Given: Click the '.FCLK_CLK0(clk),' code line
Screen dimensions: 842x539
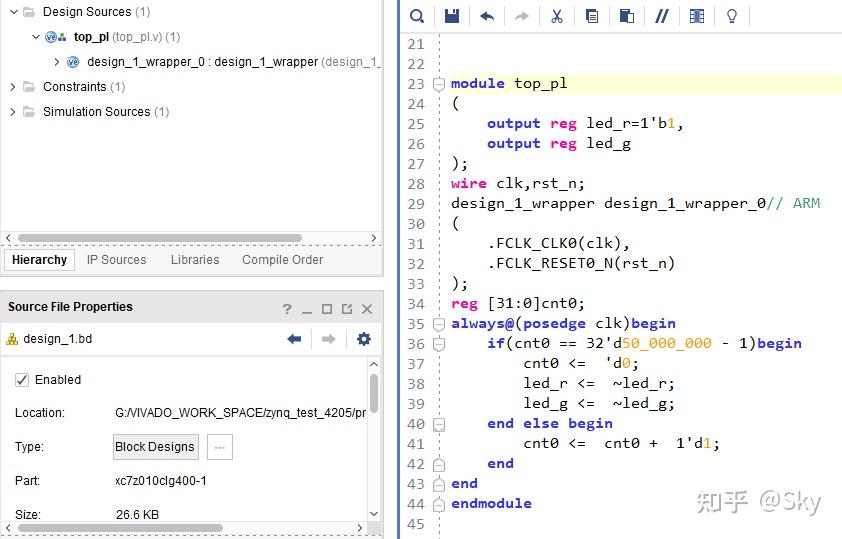Looking at the screenshot, I should pos(558,244).
